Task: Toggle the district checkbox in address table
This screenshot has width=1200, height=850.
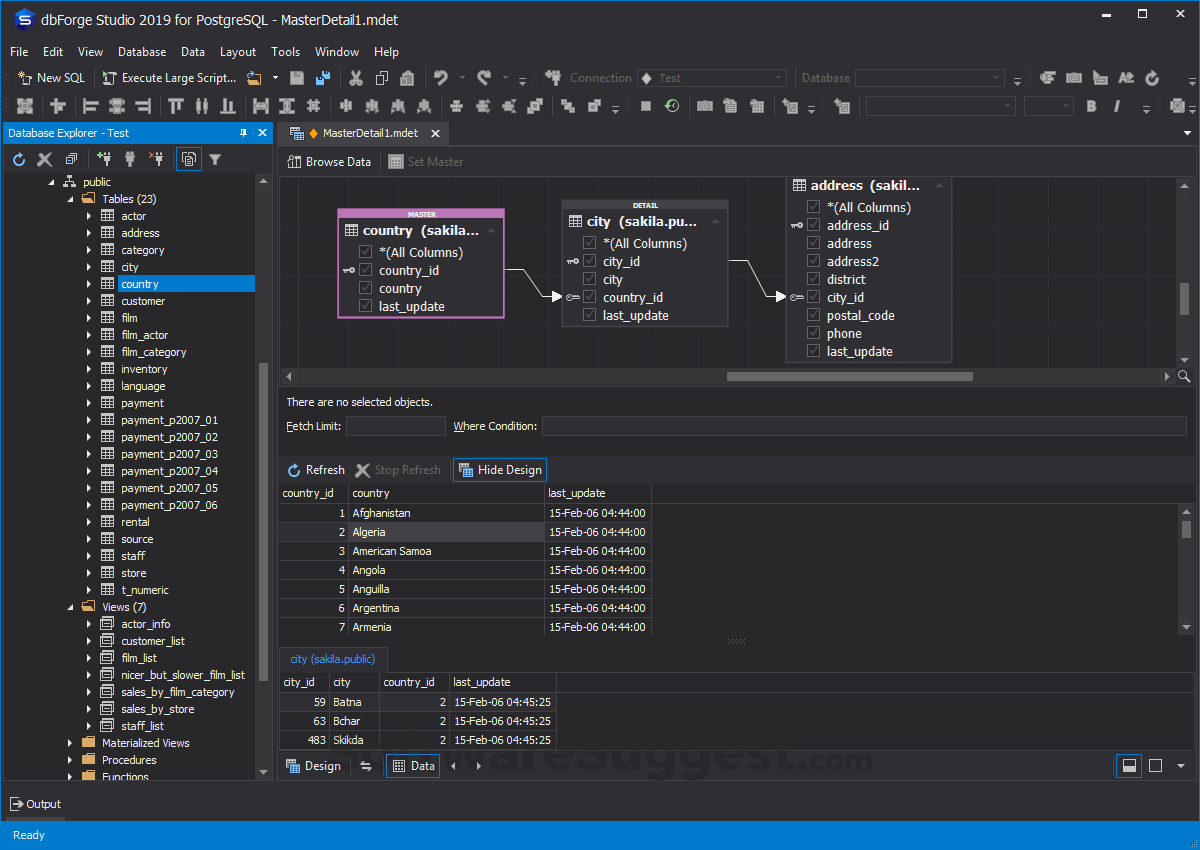Action: pyautogui.click(x=814, y=279)
